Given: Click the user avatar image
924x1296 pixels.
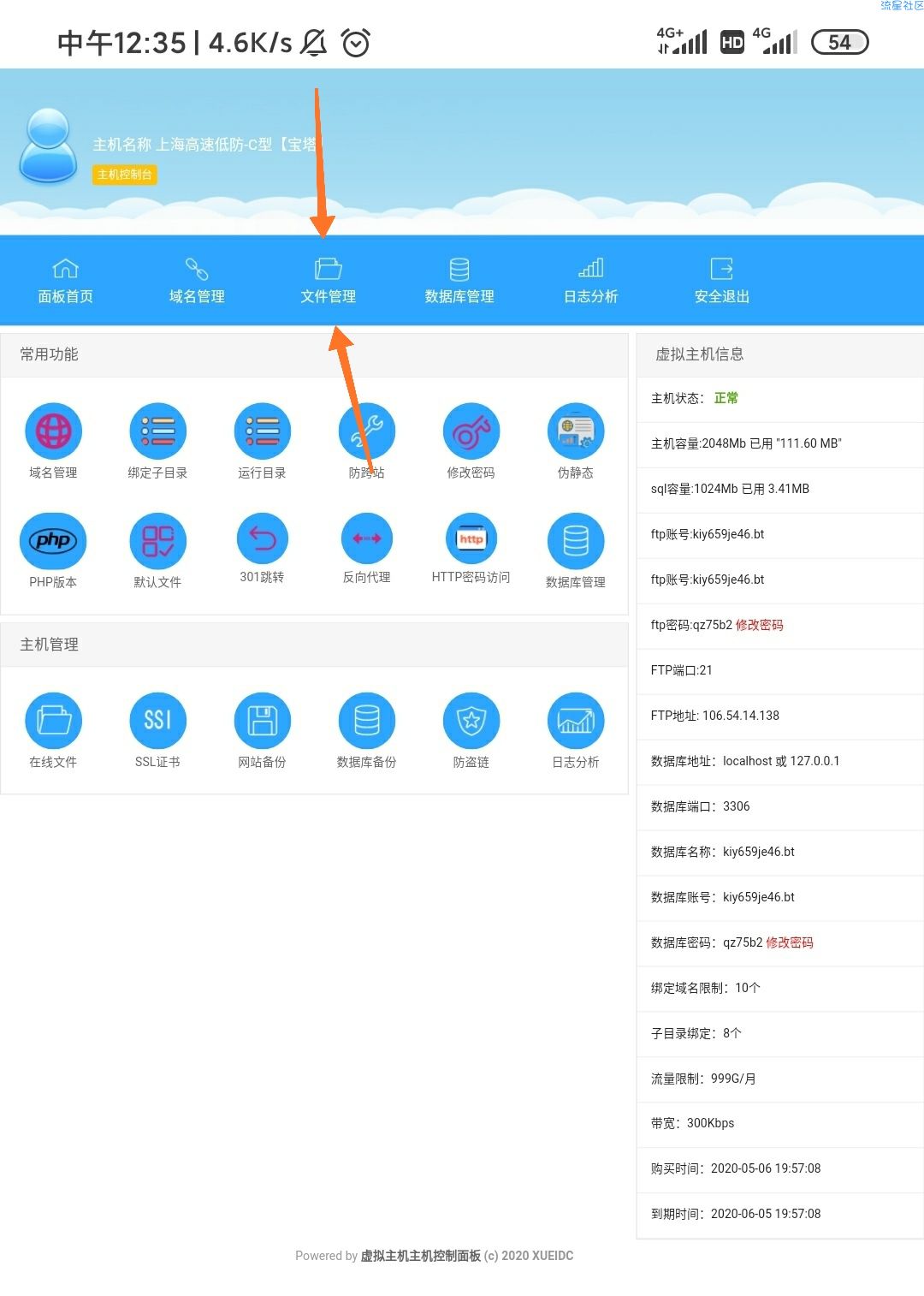Looking at the screenshot, I should point(49,146).
